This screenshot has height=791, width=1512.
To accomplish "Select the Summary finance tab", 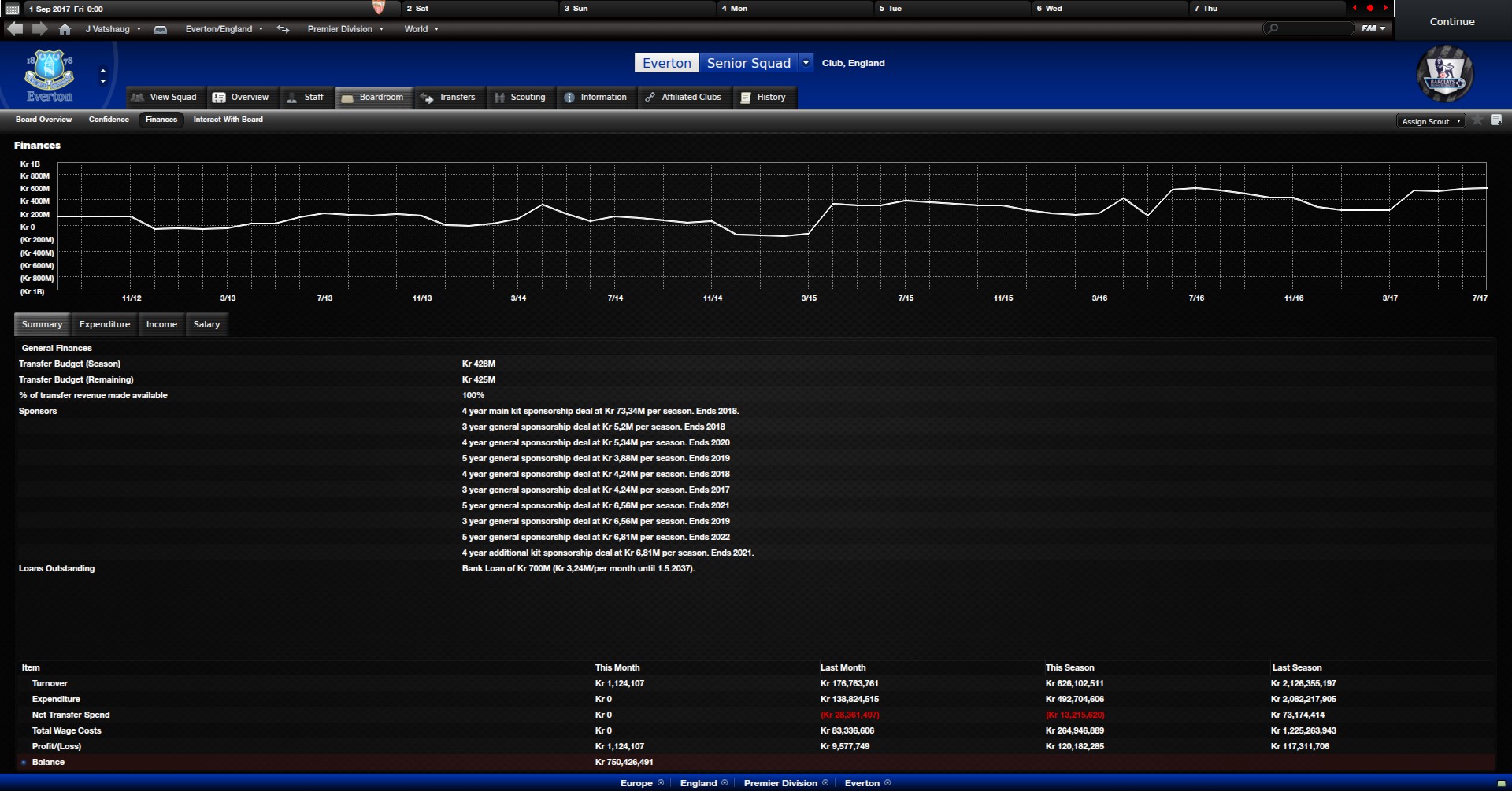I will point(42,324).
